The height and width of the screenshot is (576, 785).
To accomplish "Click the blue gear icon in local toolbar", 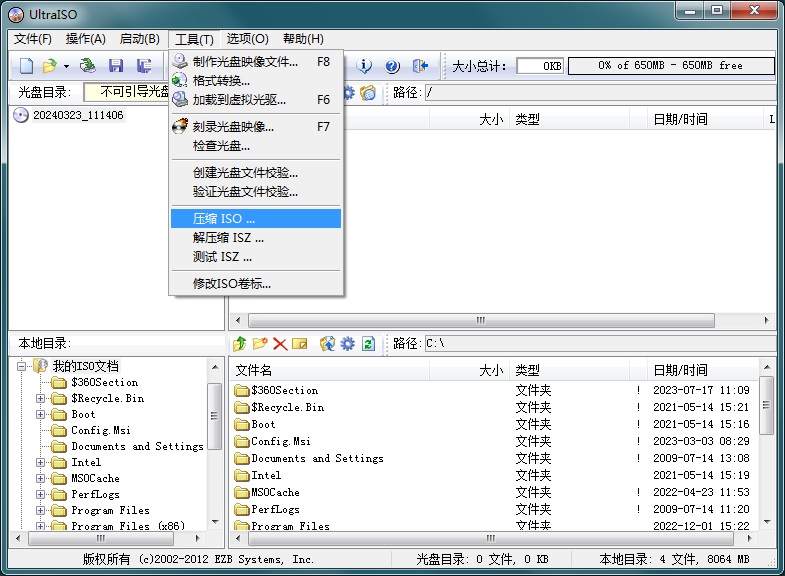I will pyautogui.click(x=347, y=344).
